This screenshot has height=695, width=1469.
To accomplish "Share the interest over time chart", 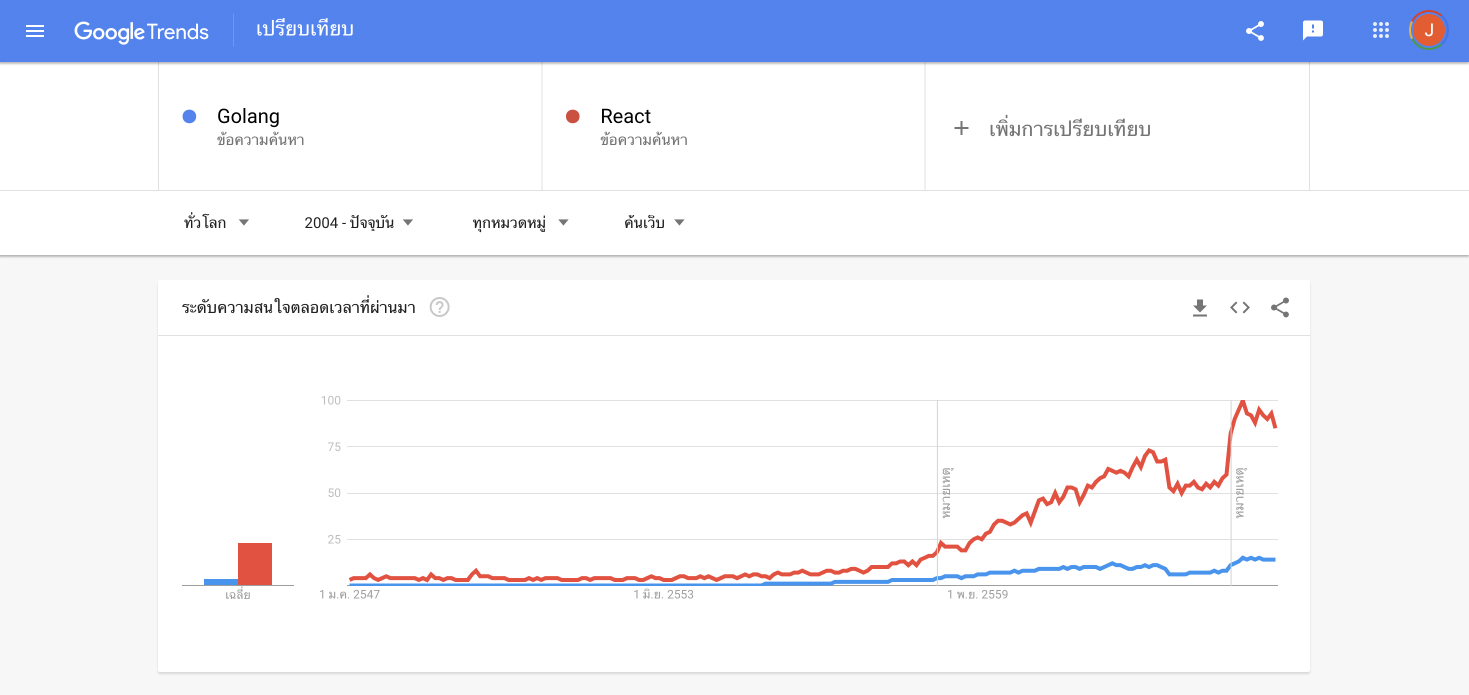I will 1280,308.
